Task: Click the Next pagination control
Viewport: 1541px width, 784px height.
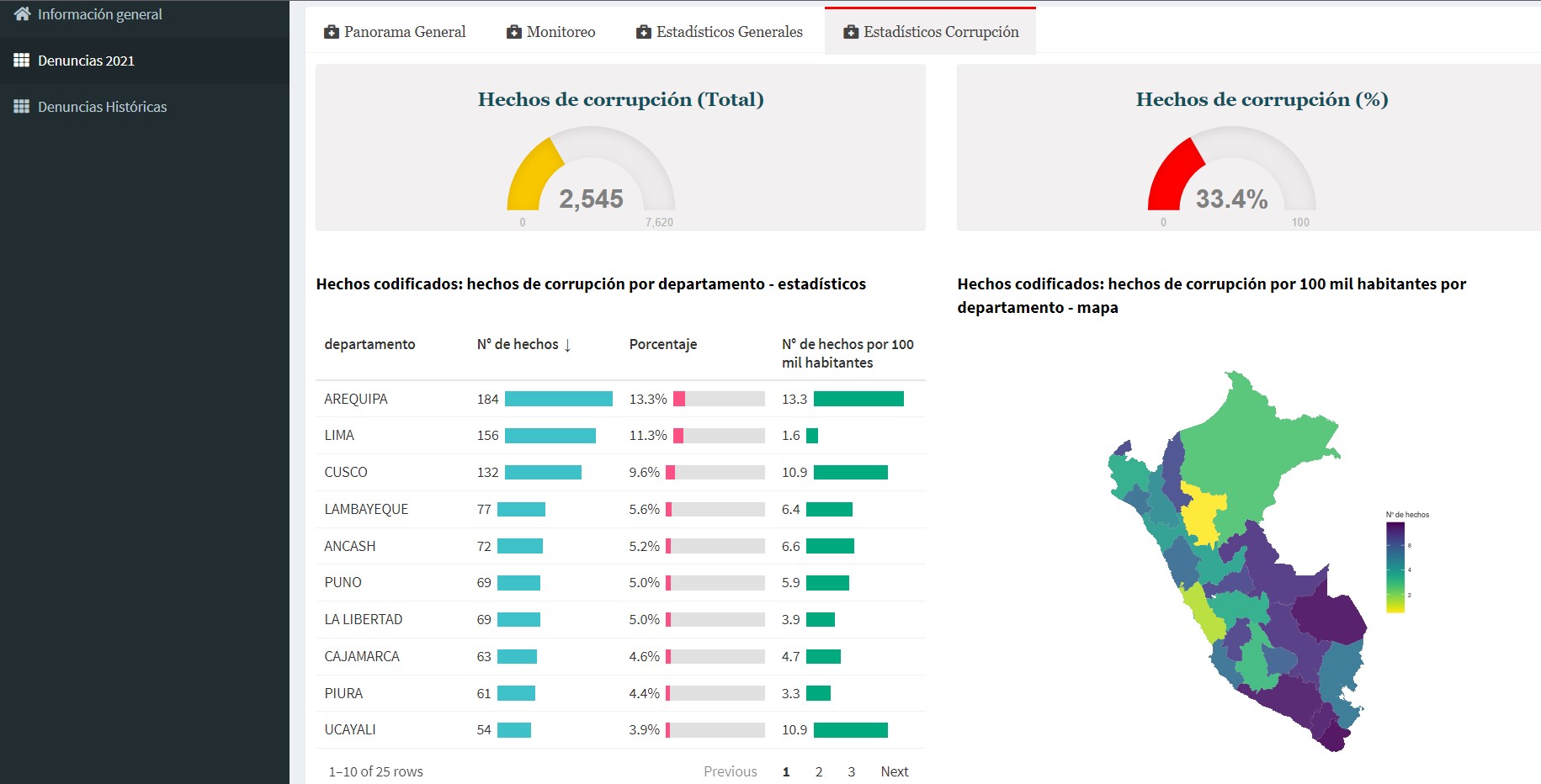Action: coord(895,771)
